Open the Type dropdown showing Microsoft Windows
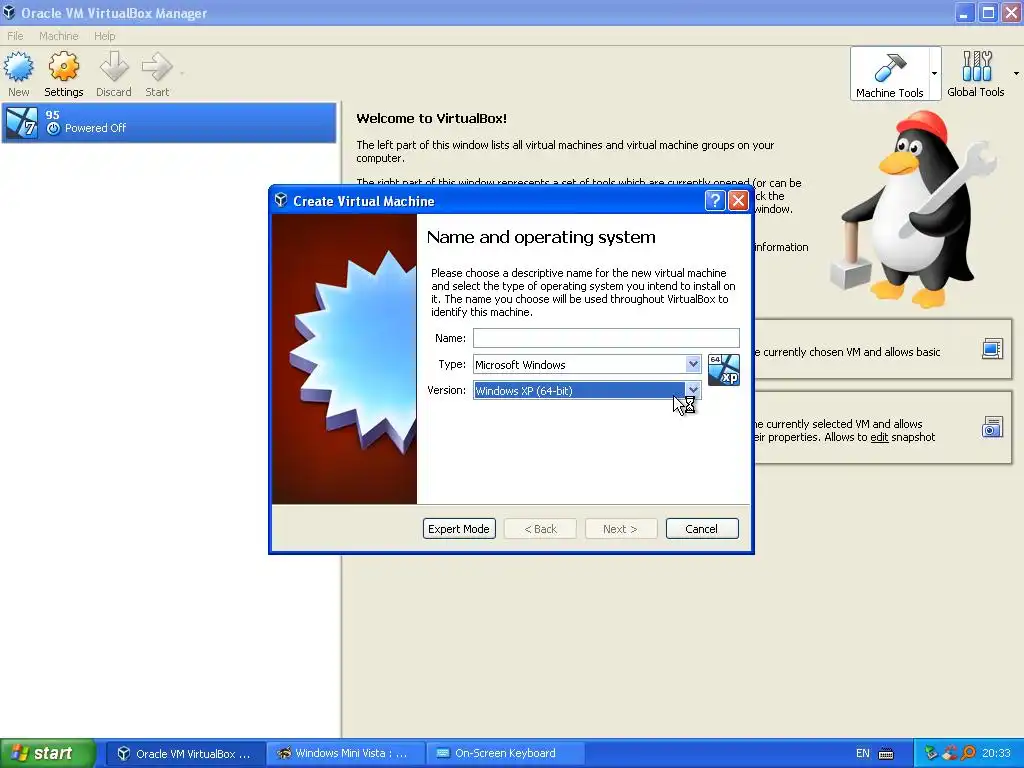Viewport: 1024px width, 768px height. [587, 364]
